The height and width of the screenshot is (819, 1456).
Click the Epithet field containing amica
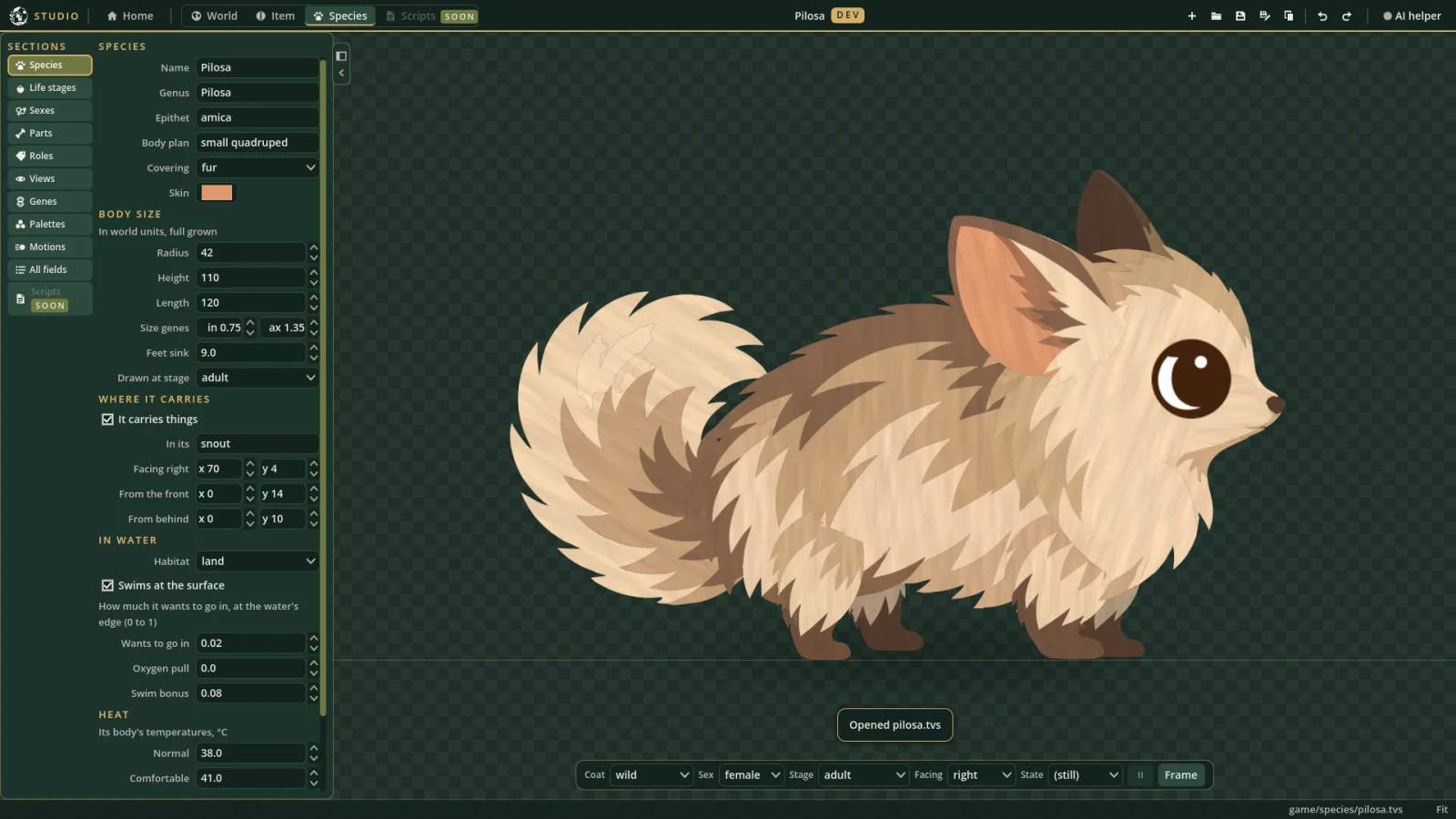258,117
